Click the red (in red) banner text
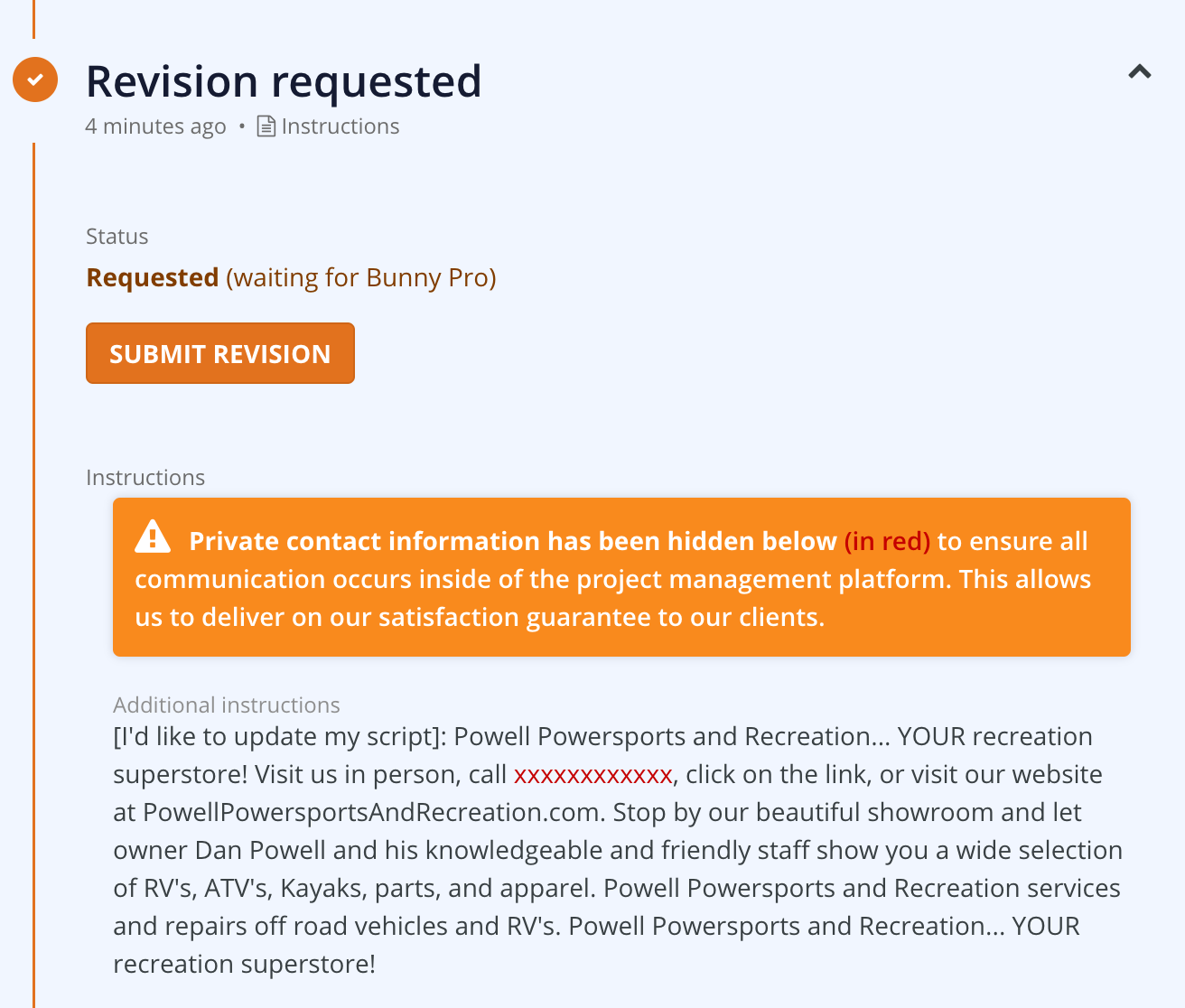This screenshot has height=1008, width=1185. [x=887, y=541]
